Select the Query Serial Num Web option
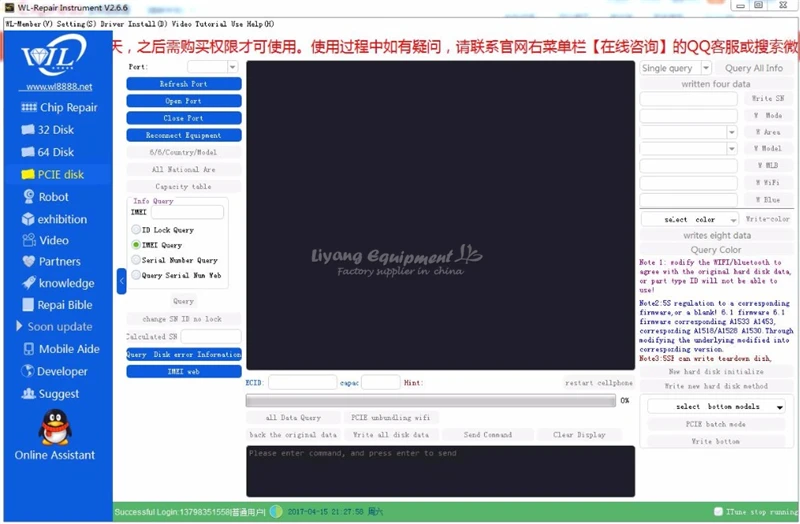800x524 pixels. coord(136,275)
